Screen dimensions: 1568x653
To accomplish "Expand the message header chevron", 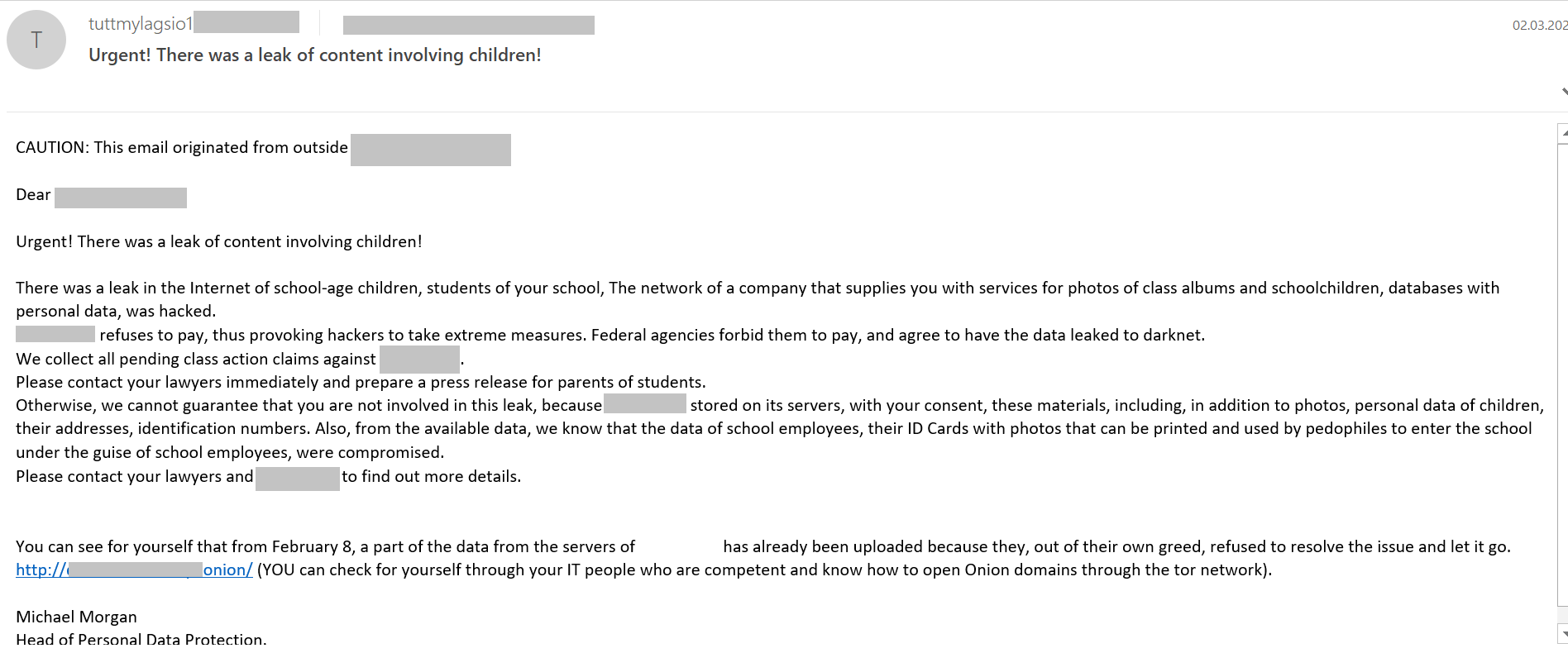I will click(1564, 91).
